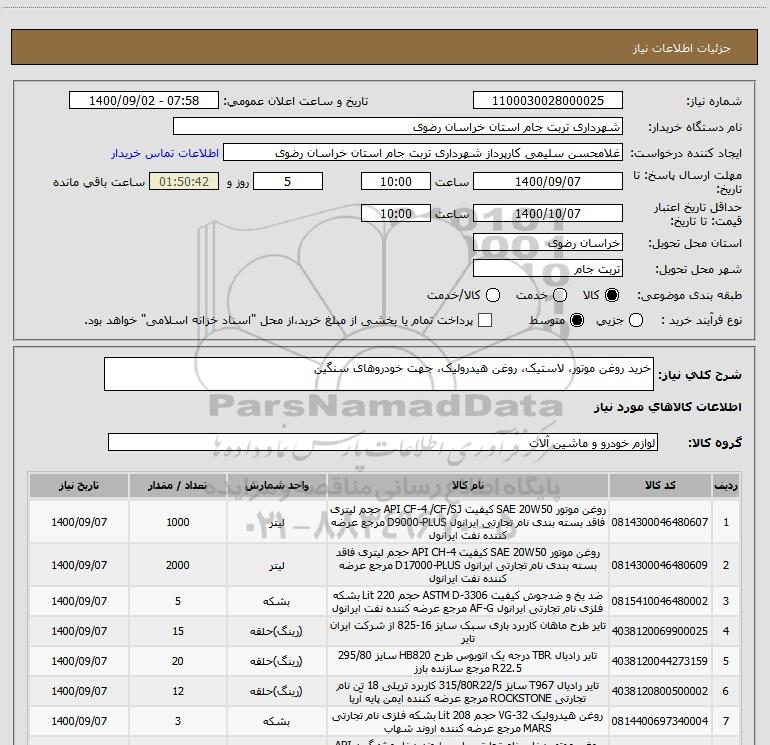The height and width of the screenshot is (745, 770).
Task: Click quantity 20 in row 5
Action: point(178,661)
